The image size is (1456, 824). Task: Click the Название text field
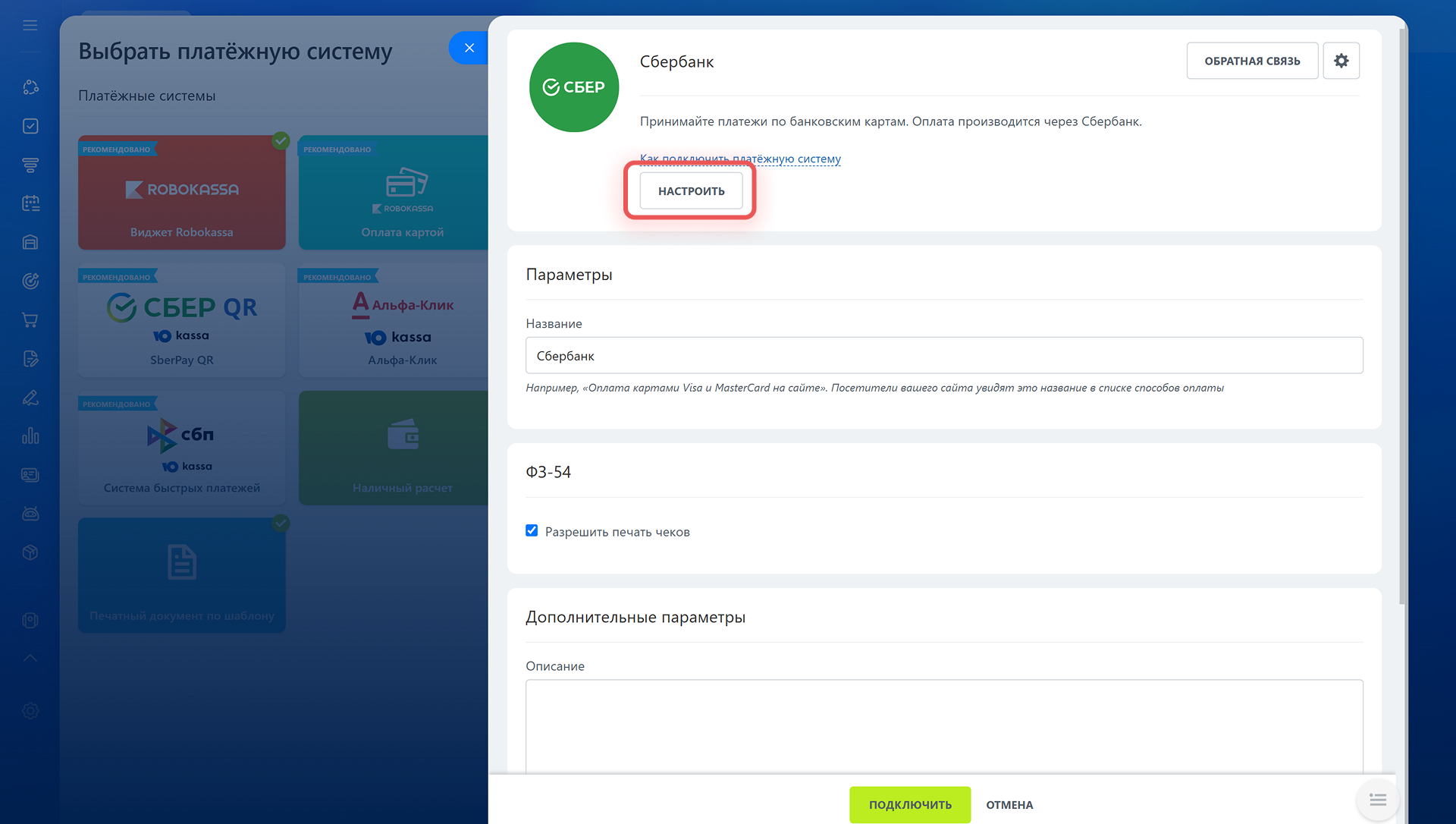(943, 355)
